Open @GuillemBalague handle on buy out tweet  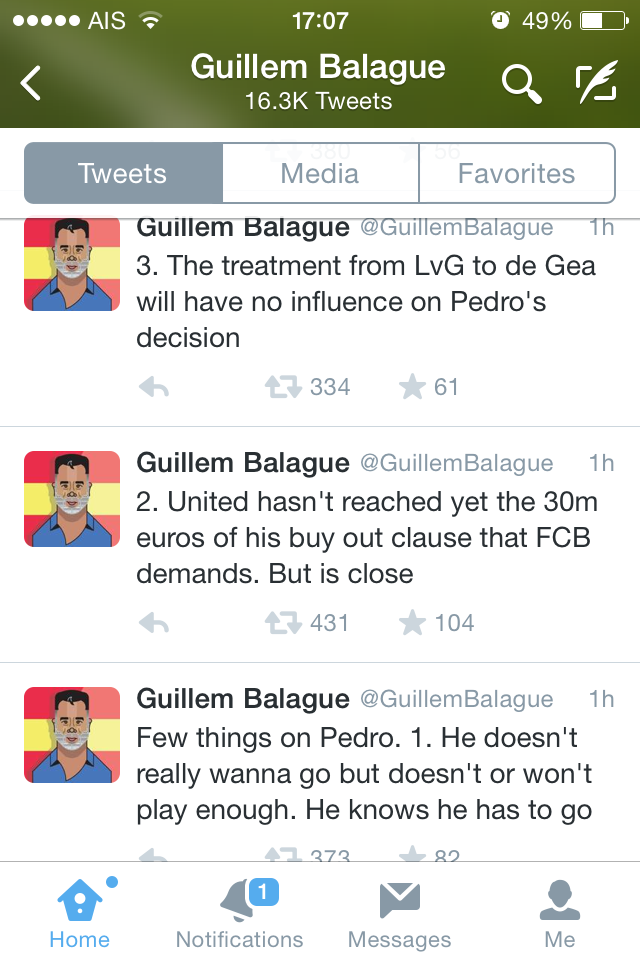[x=456, y=463]
